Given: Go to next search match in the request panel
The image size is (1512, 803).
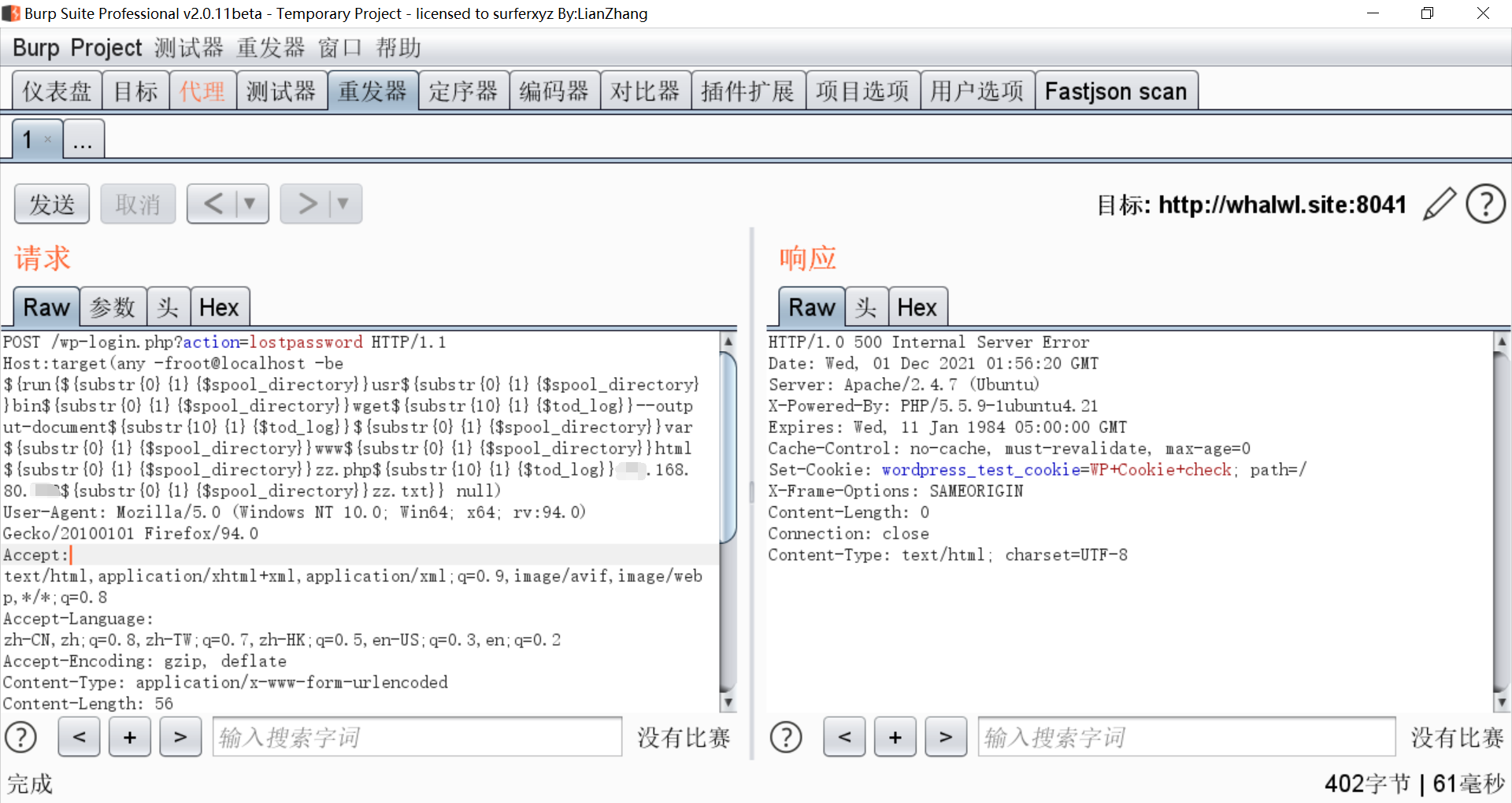Looking at the screenshot, I should 180,737.
